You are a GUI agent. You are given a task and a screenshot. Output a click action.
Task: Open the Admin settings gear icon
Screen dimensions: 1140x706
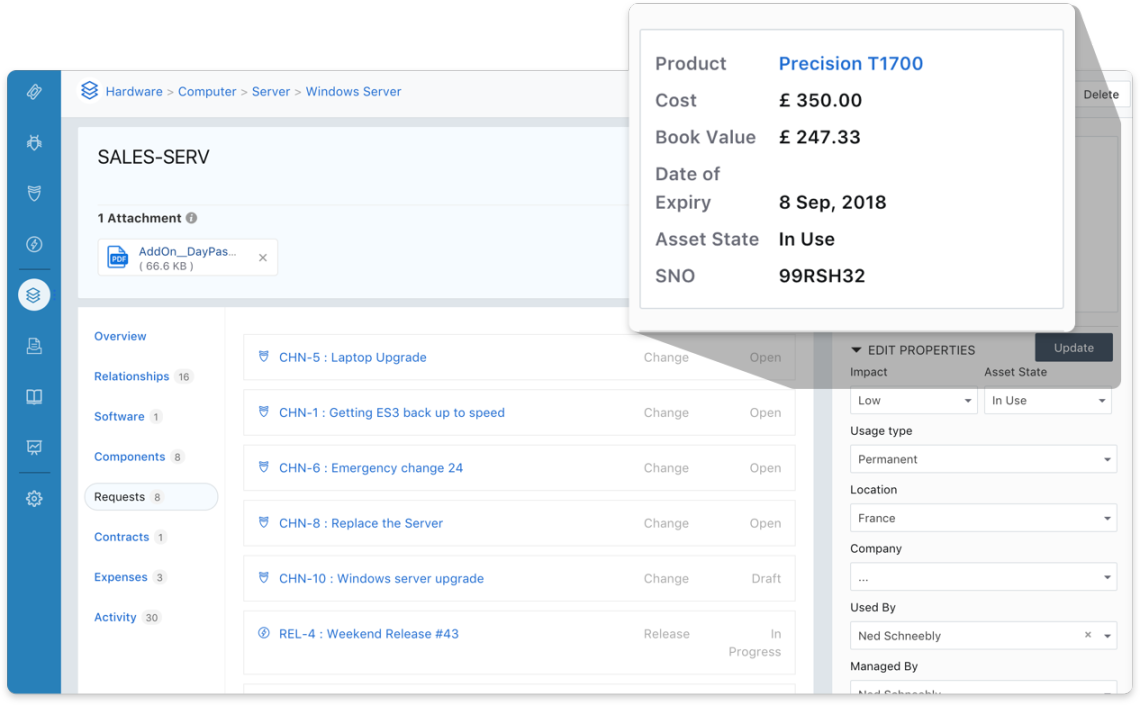pos(34,498)
